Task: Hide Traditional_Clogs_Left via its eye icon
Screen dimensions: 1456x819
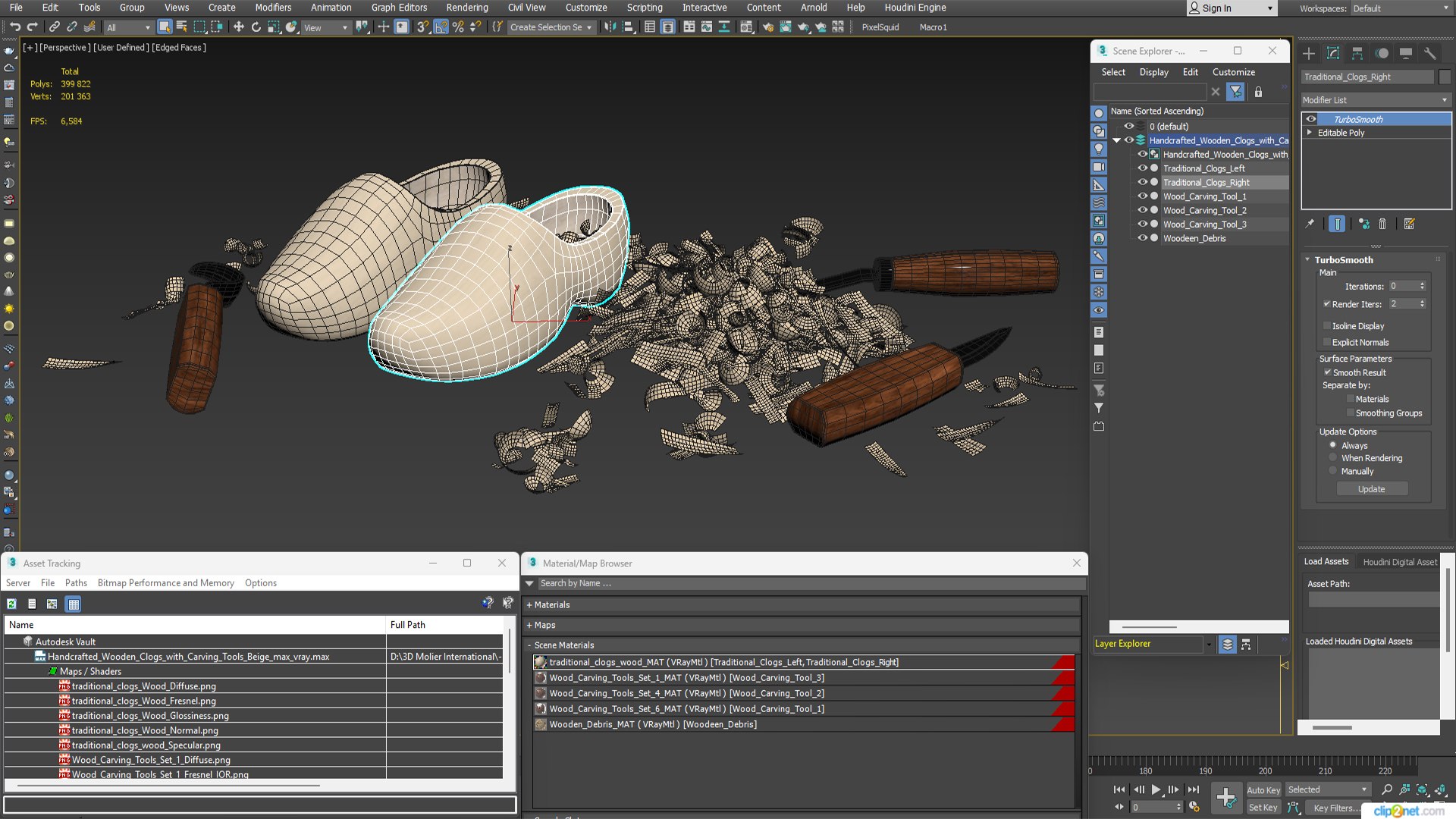Action: pos(1142,168)
